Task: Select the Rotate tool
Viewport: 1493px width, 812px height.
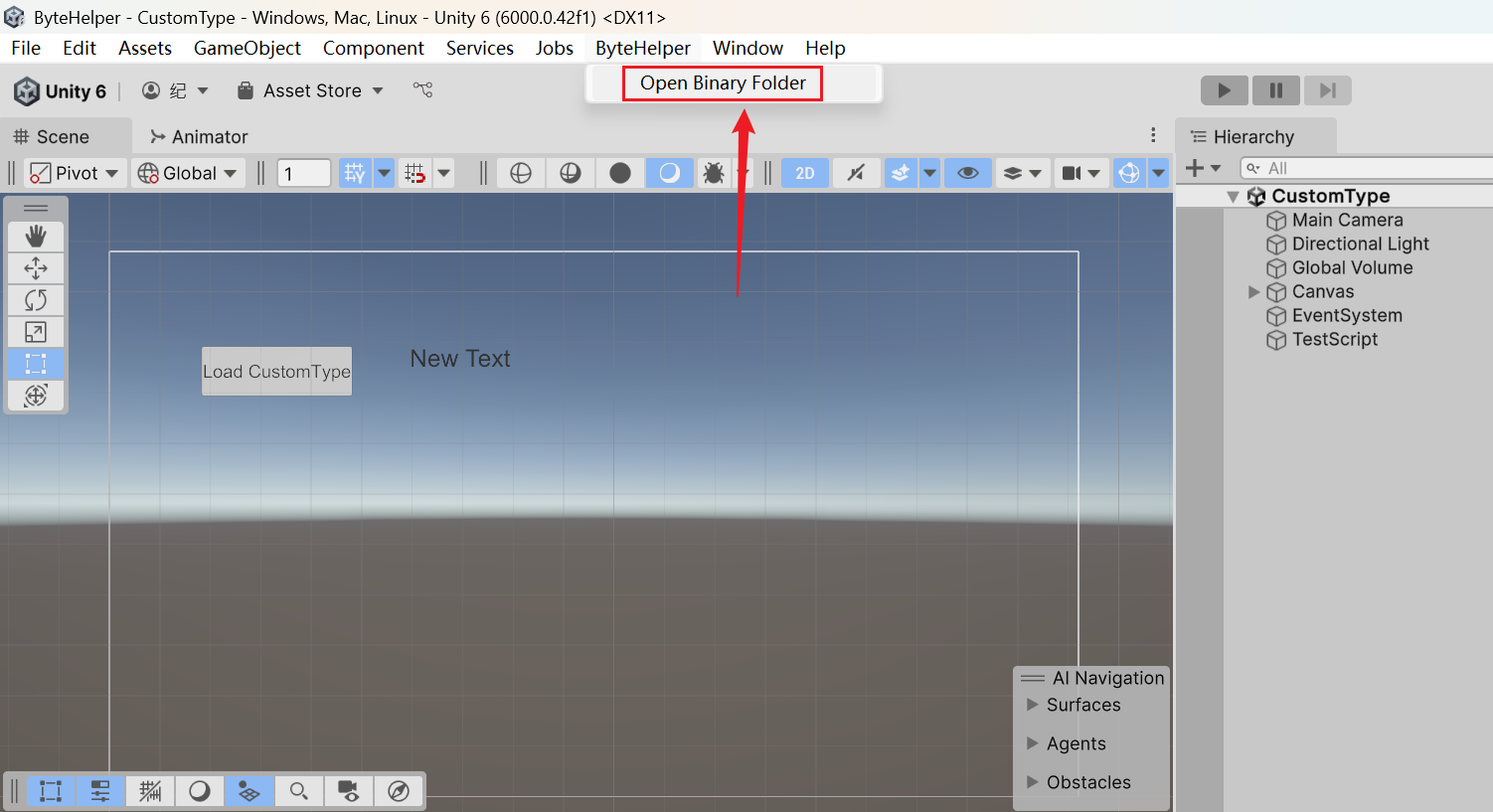Action: point(36,300)
